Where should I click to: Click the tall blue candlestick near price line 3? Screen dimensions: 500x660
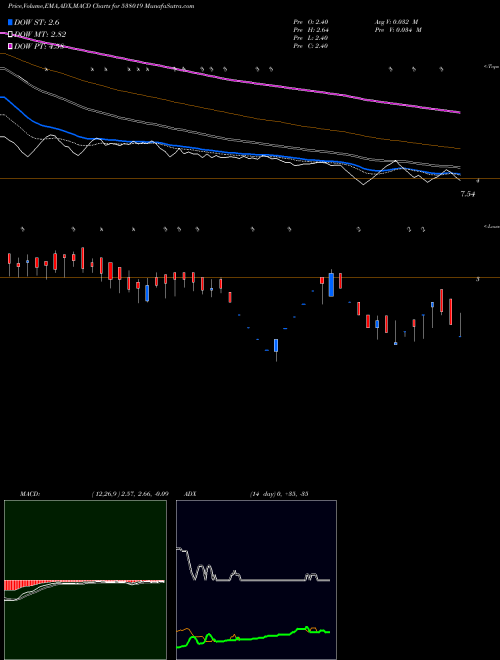click(331, 285)
